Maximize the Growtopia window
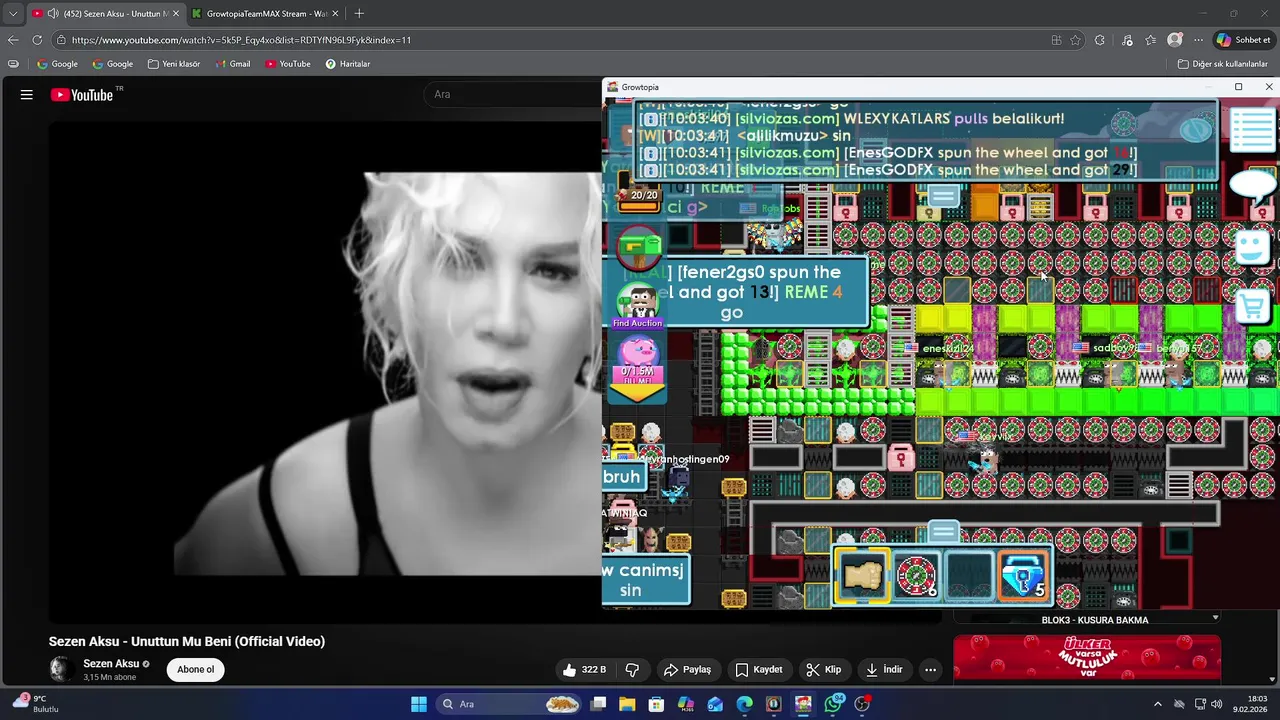The width and height of the screenshot is (1280, 720). (x=1238, y=87)
